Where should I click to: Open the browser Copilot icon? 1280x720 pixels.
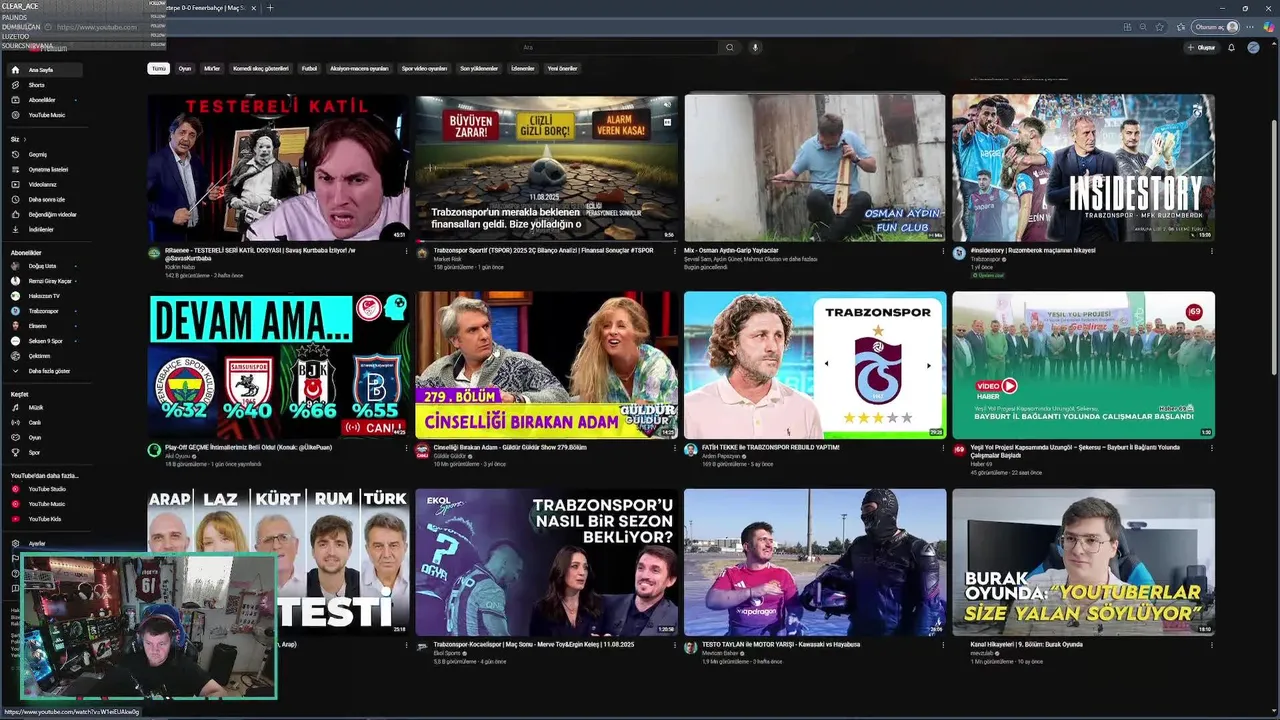pyautogui.click(x=1268, y=27)
